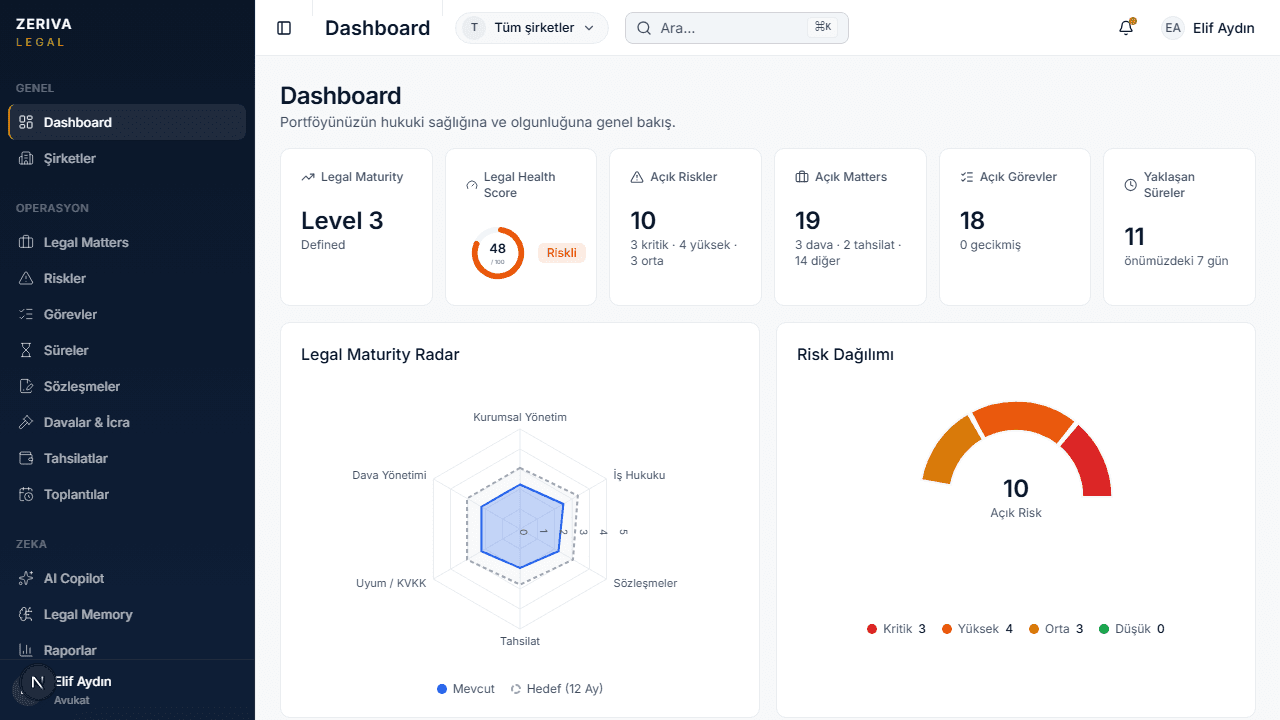Open Tahsilatlar page
Image resolution: width=1280 pixels, height=720 pixels.
point(127,458)
